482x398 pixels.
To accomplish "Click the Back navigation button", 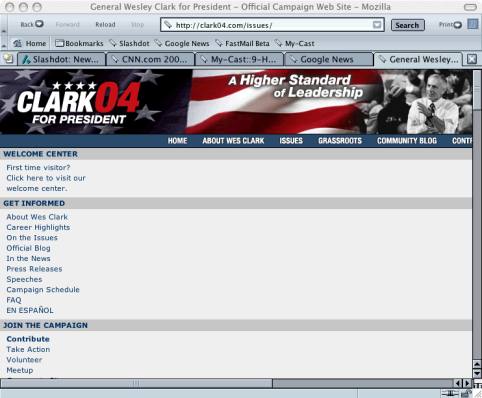I will tap(32, 24).
